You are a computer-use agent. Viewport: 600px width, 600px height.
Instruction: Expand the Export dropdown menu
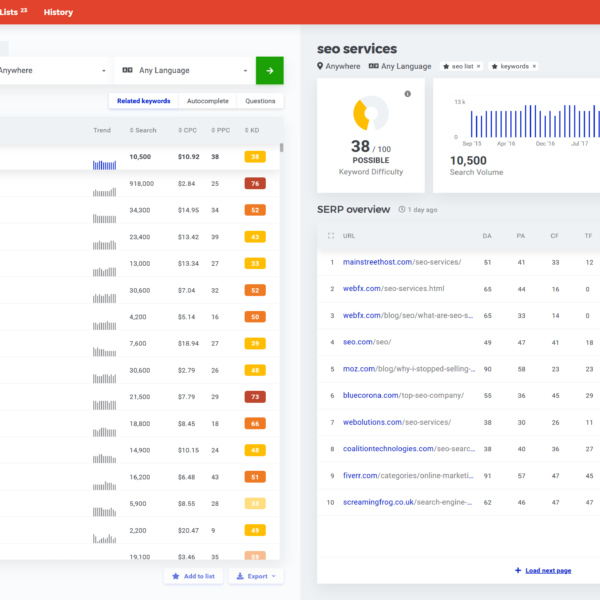pyautogui.click(x=256, y=576)
